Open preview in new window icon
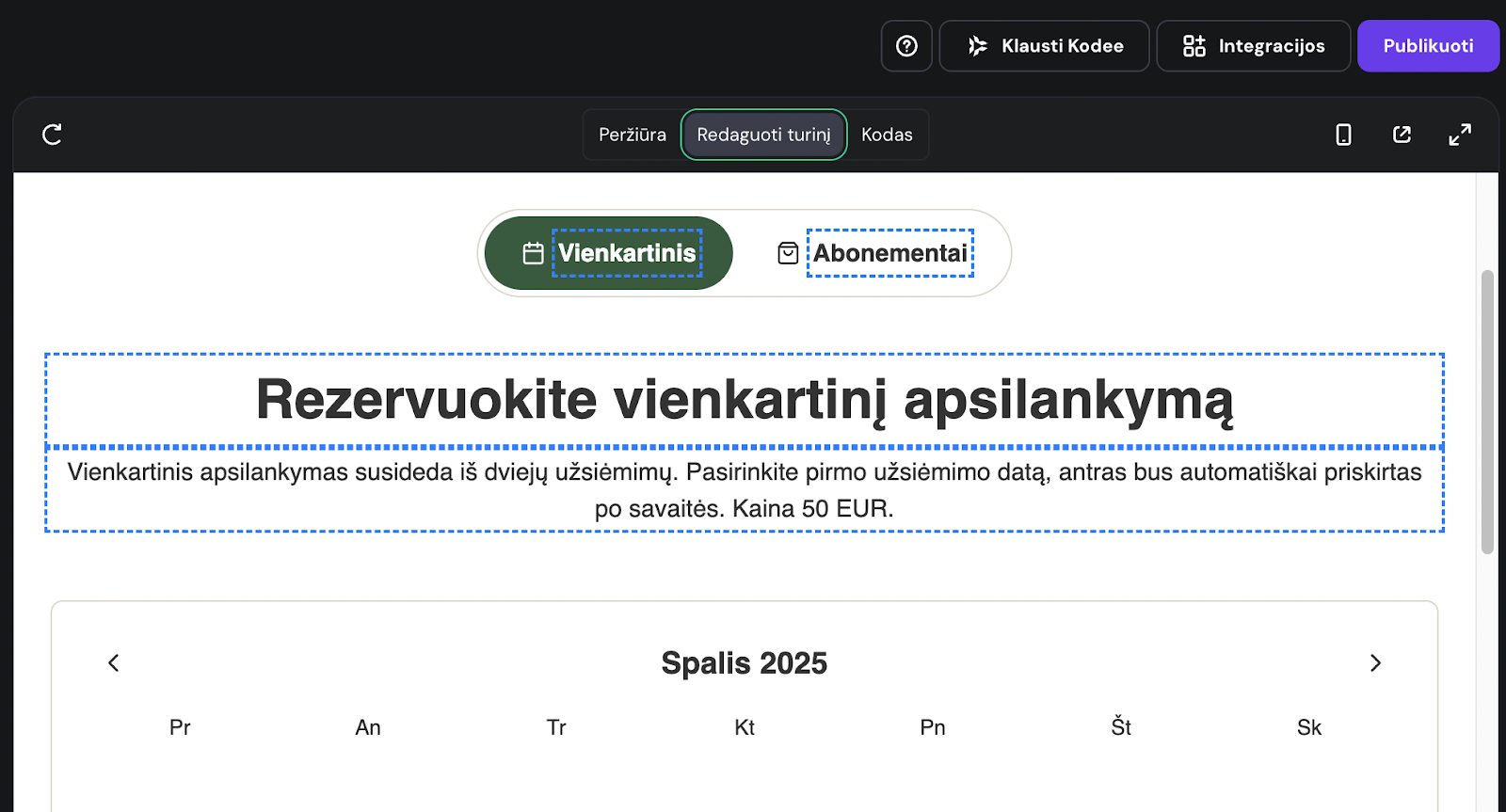 tap(1402, 135)
